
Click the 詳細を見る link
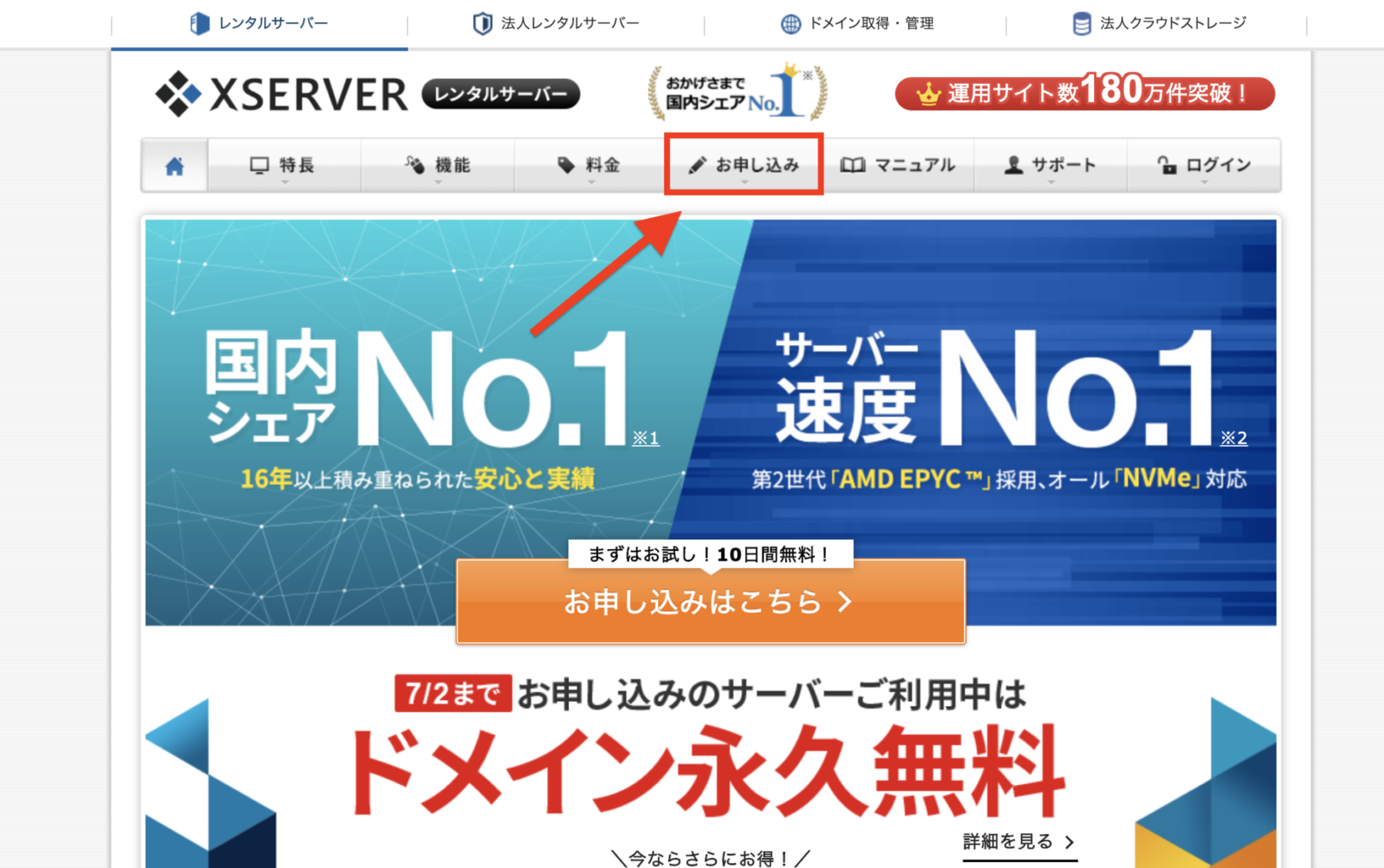1020,843
